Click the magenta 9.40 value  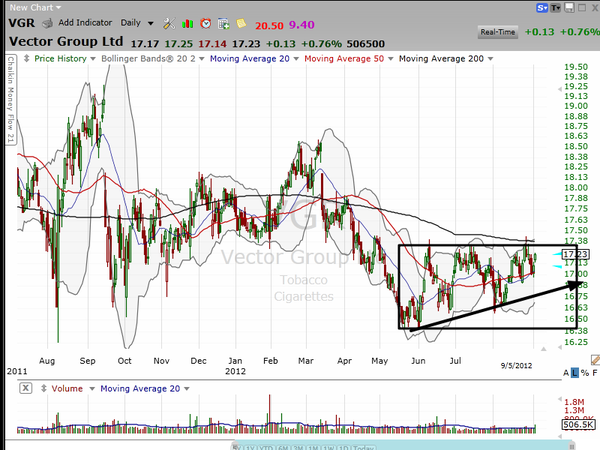coord(302,25)
